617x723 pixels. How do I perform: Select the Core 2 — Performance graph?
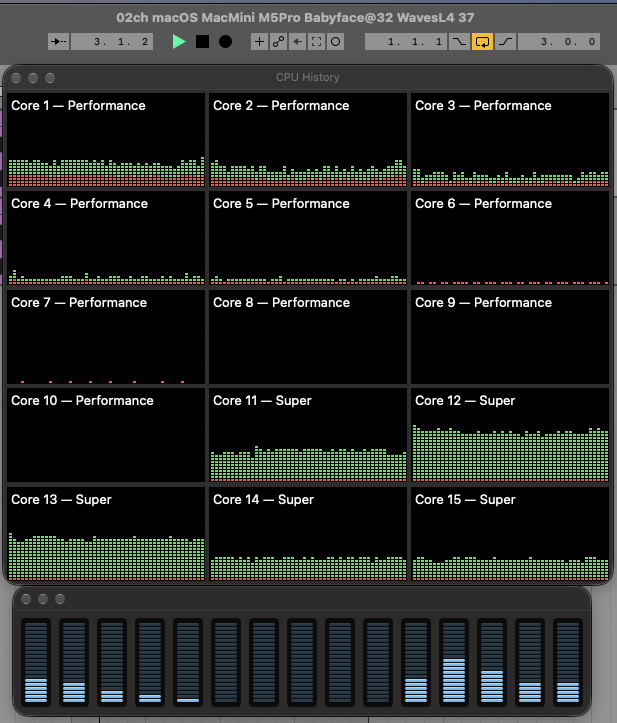(x=308, y=140)
